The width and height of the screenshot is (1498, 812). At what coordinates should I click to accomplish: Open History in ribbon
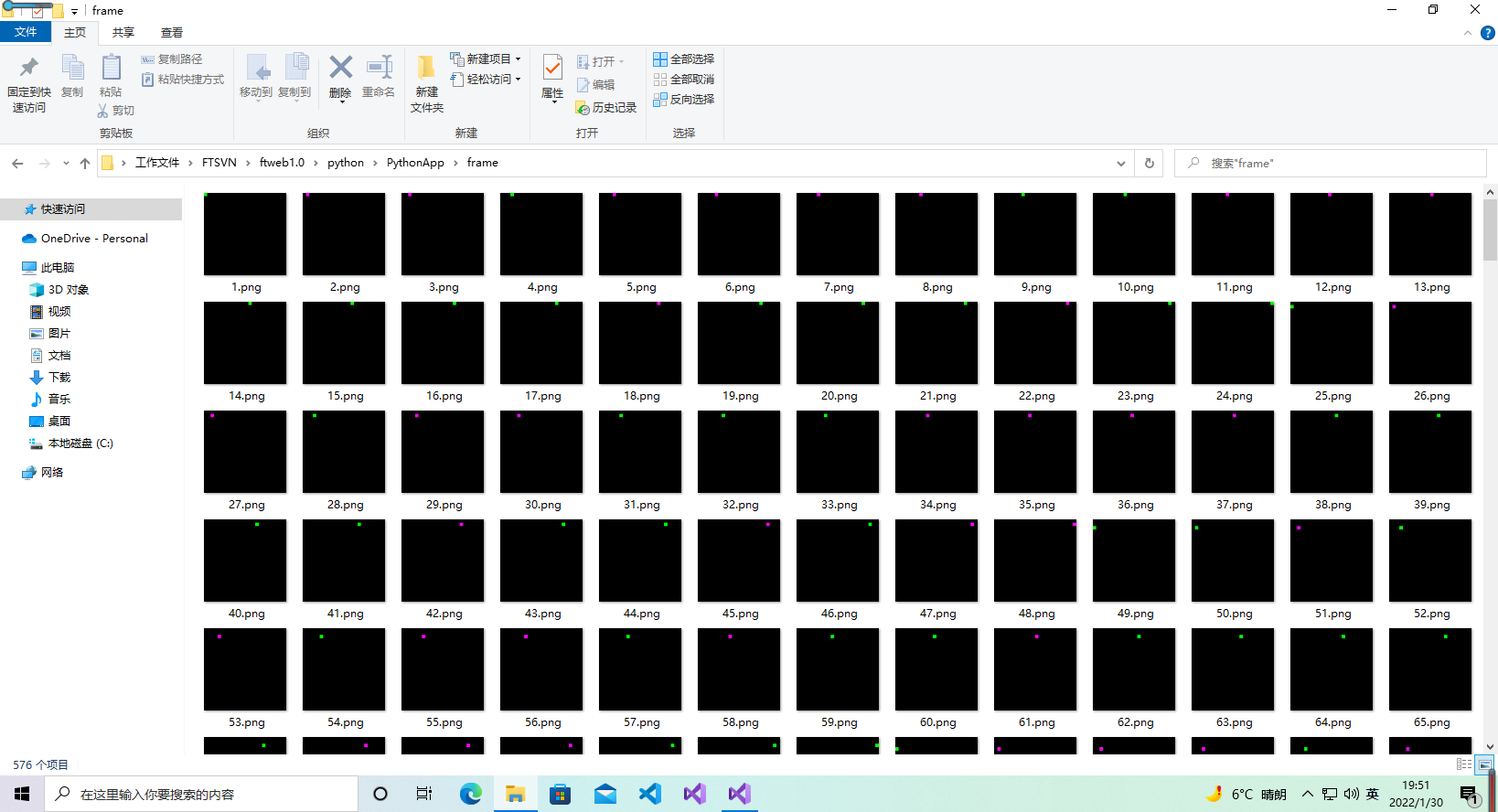[606, 108]
